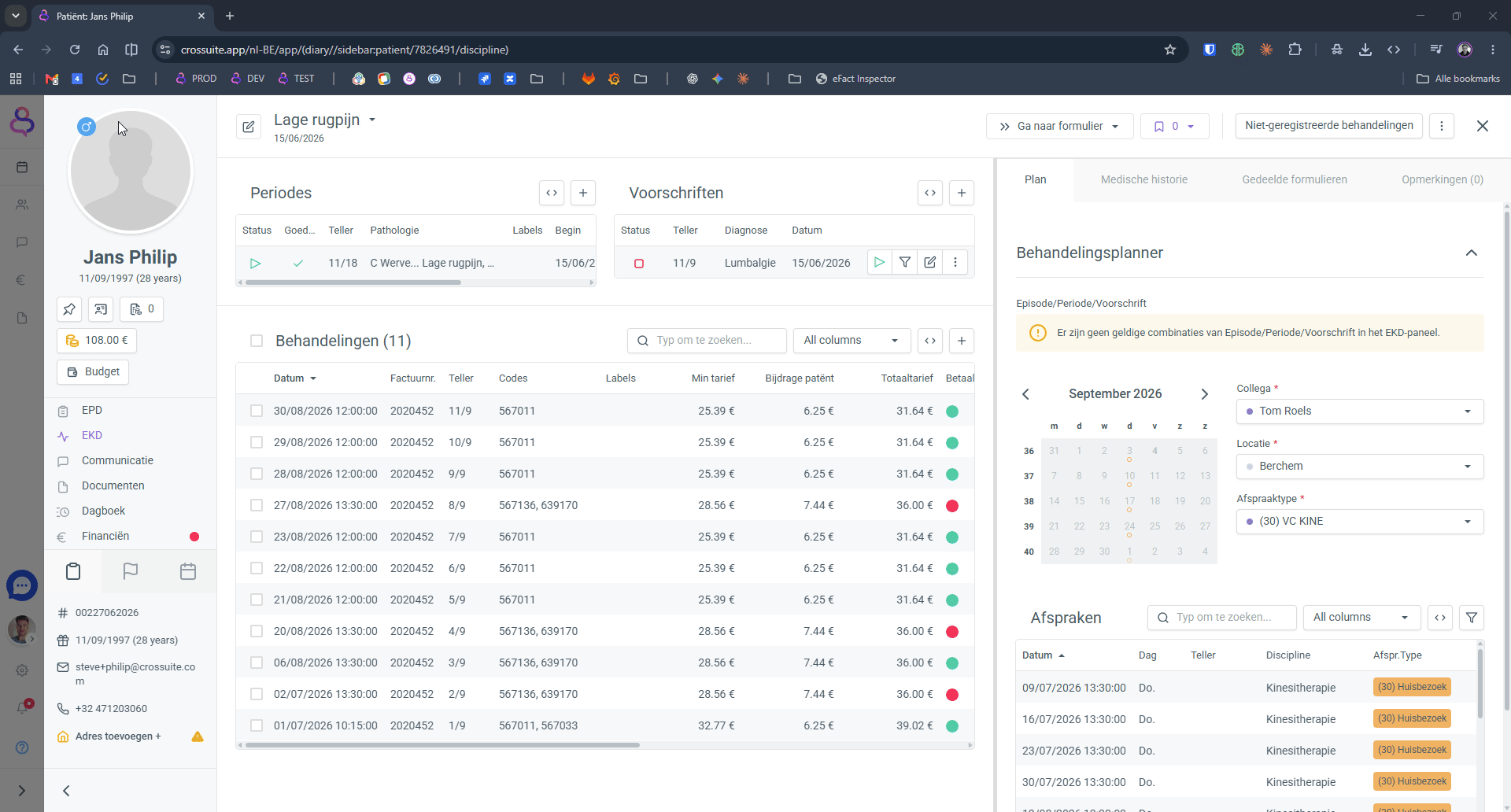This screenshot has height=812, width=1511.
Task: Expand the Afspraaktype (30) VC KINE dropdown
Action: pos(1360,522)
